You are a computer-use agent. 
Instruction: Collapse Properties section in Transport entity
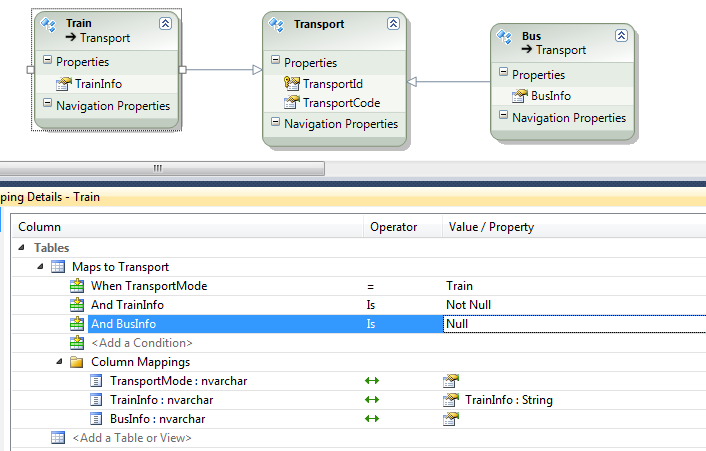coord(275,62)
